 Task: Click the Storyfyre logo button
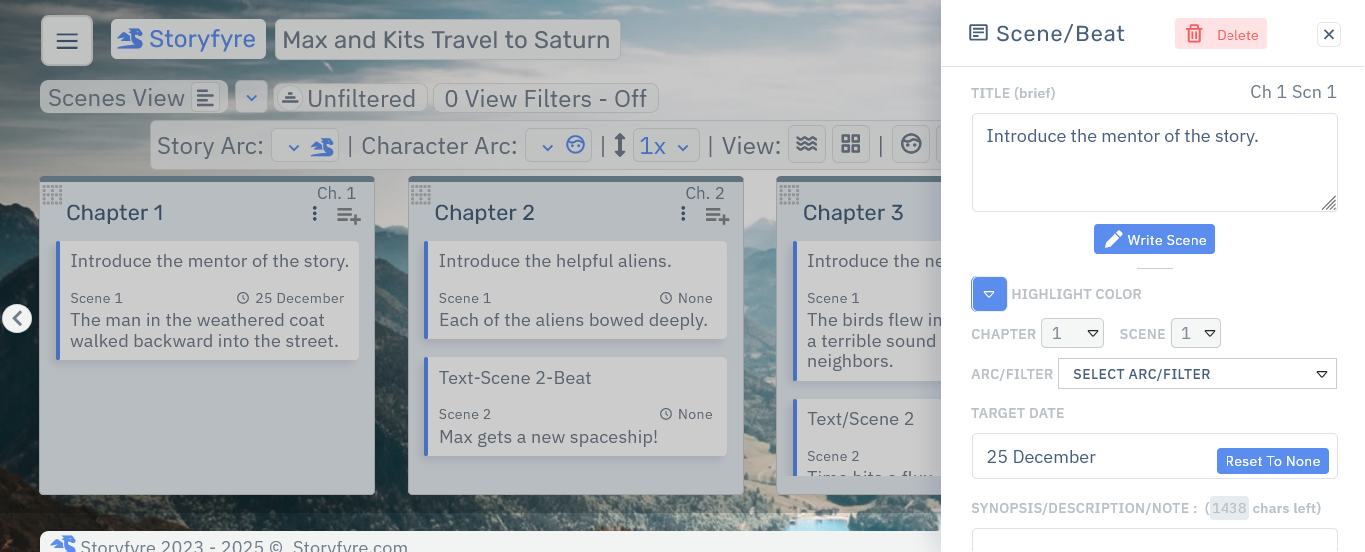[188, 40]
